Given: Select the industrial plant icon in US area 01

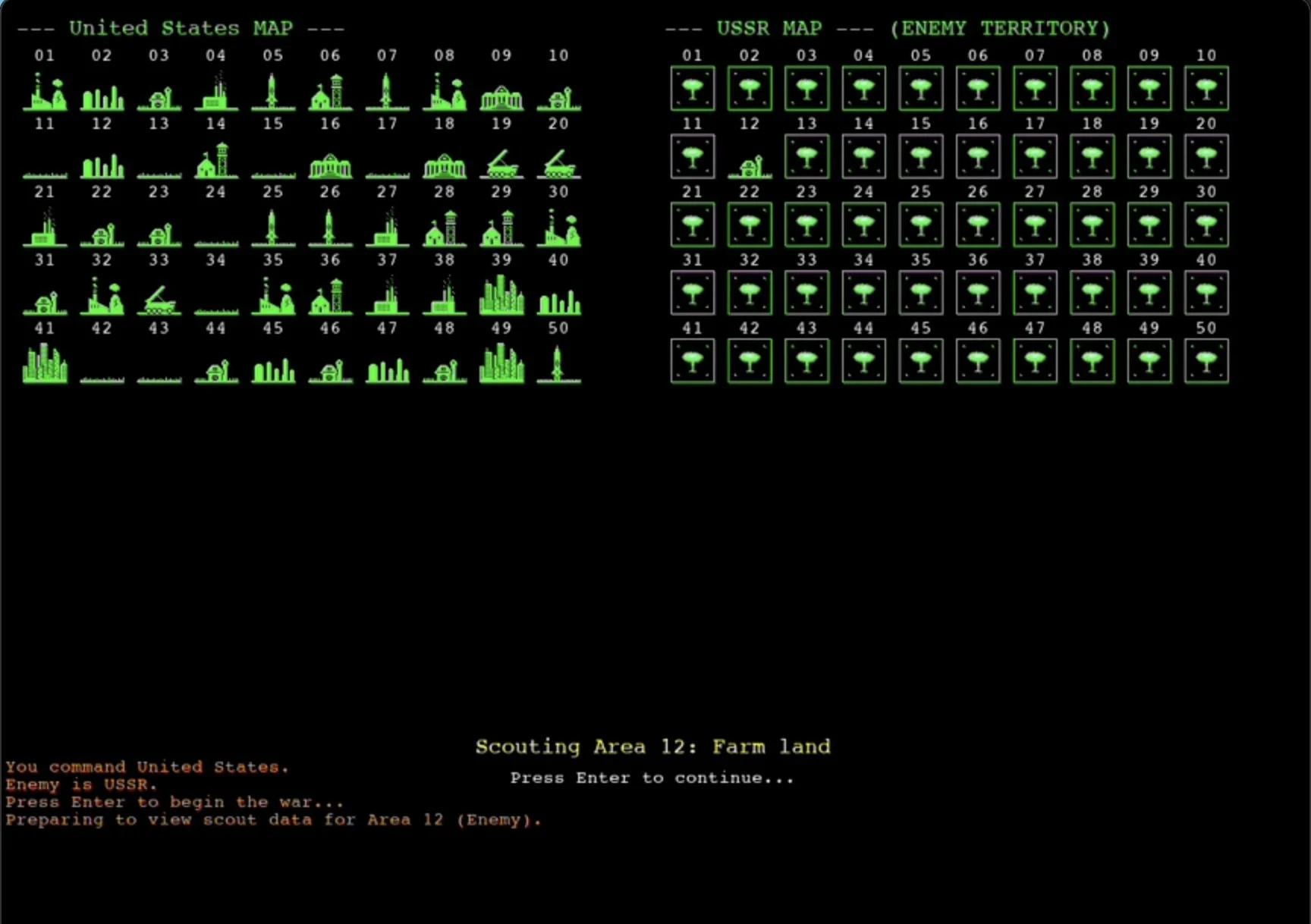Looking at the screenshot, I should coord(45,92).
